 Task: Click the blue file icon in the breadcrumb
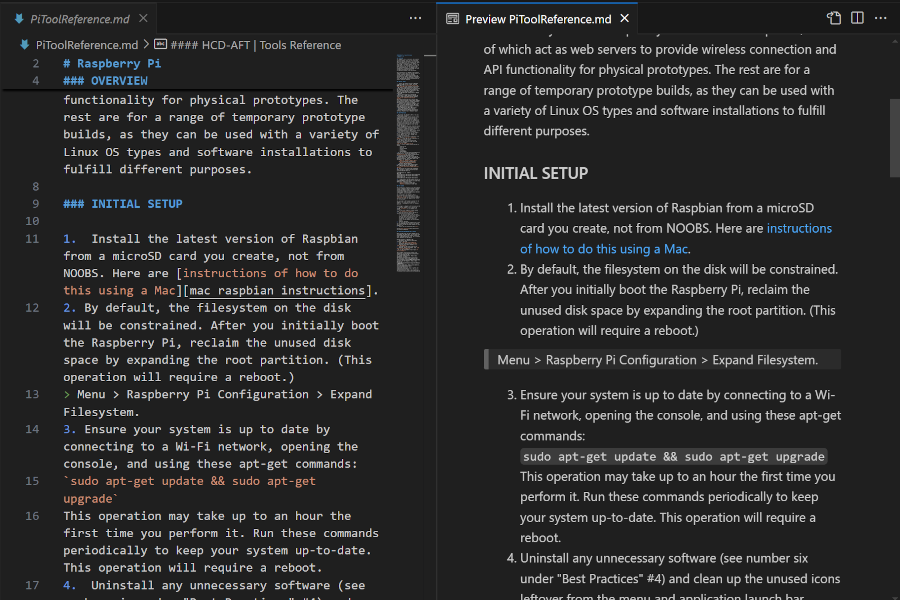24,44
